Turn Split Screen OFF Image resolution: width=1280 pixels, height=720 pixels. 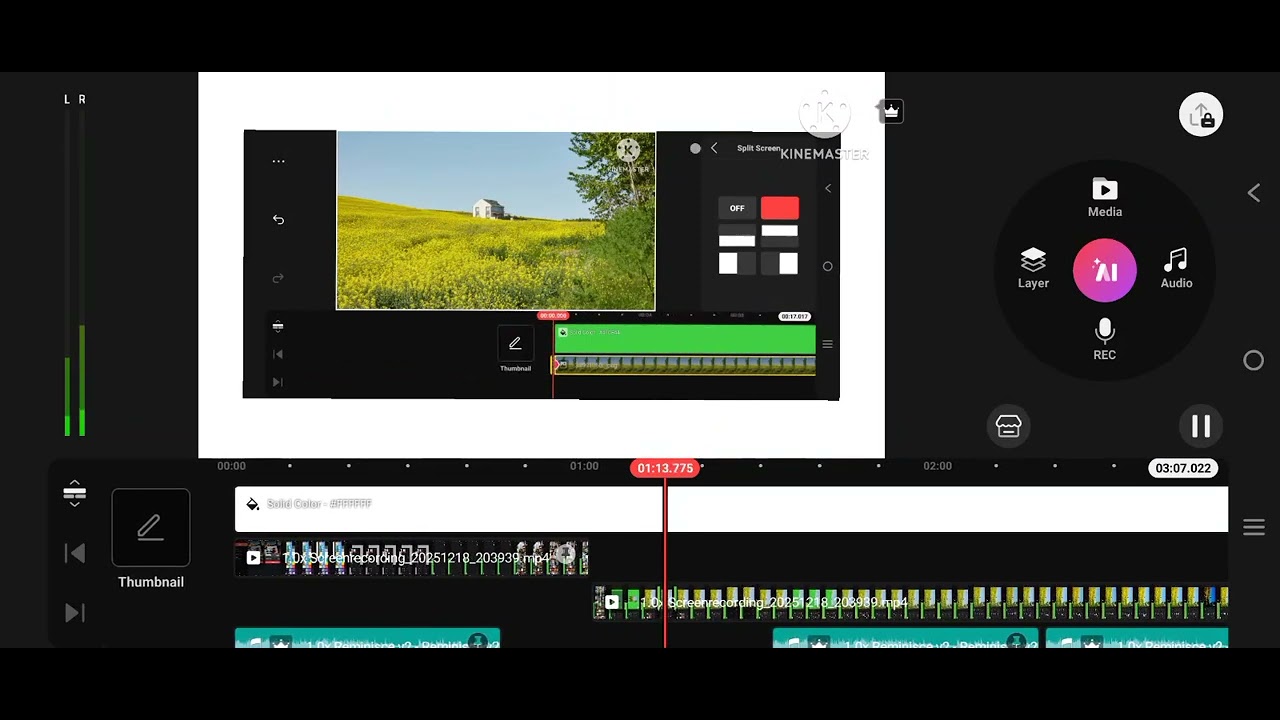click(x=737, y=208)
